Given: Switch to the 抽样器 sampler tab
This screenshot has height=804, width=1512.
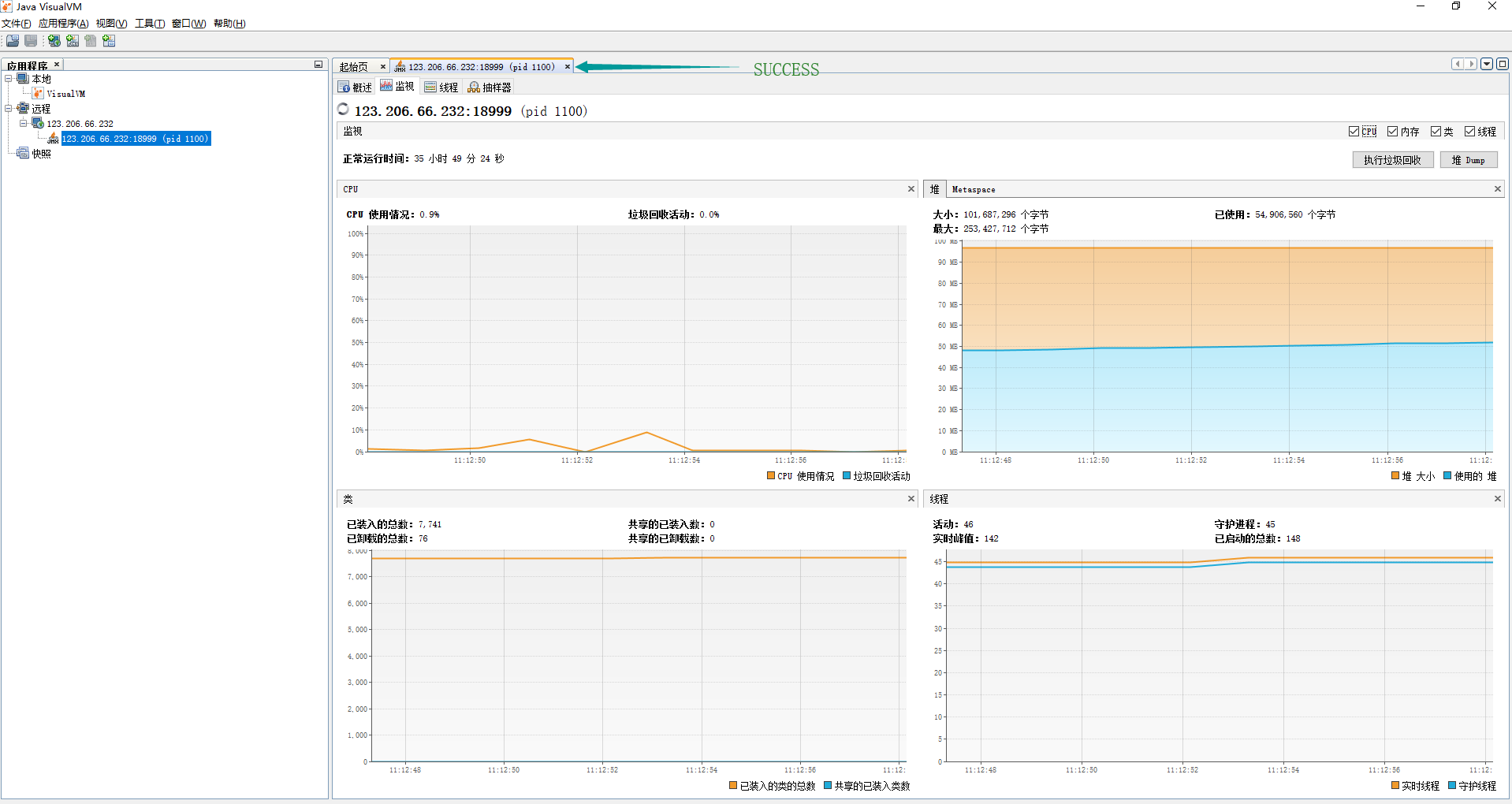Looking at the screenshot, I should pos(490,87).
